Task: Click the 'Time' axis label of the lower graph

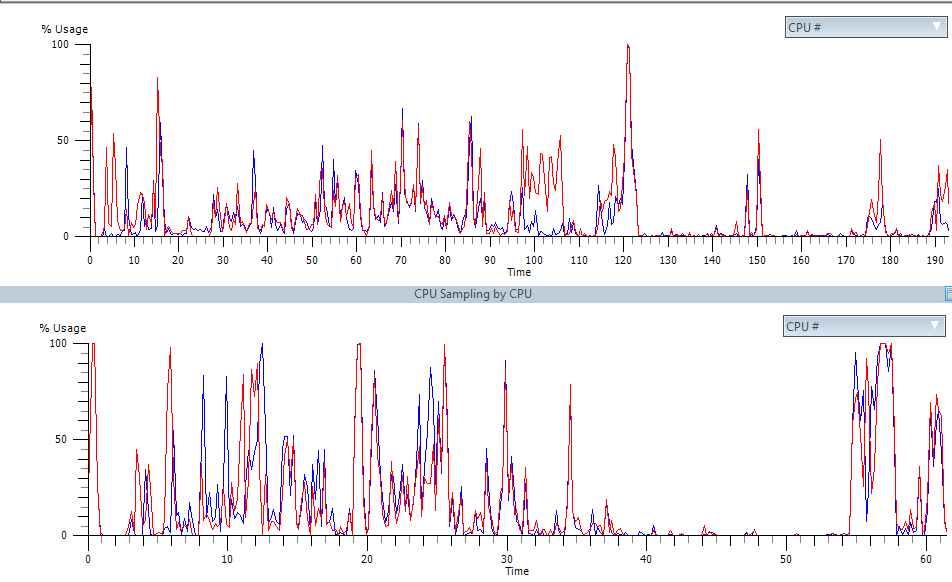Action: coord(517,571)
